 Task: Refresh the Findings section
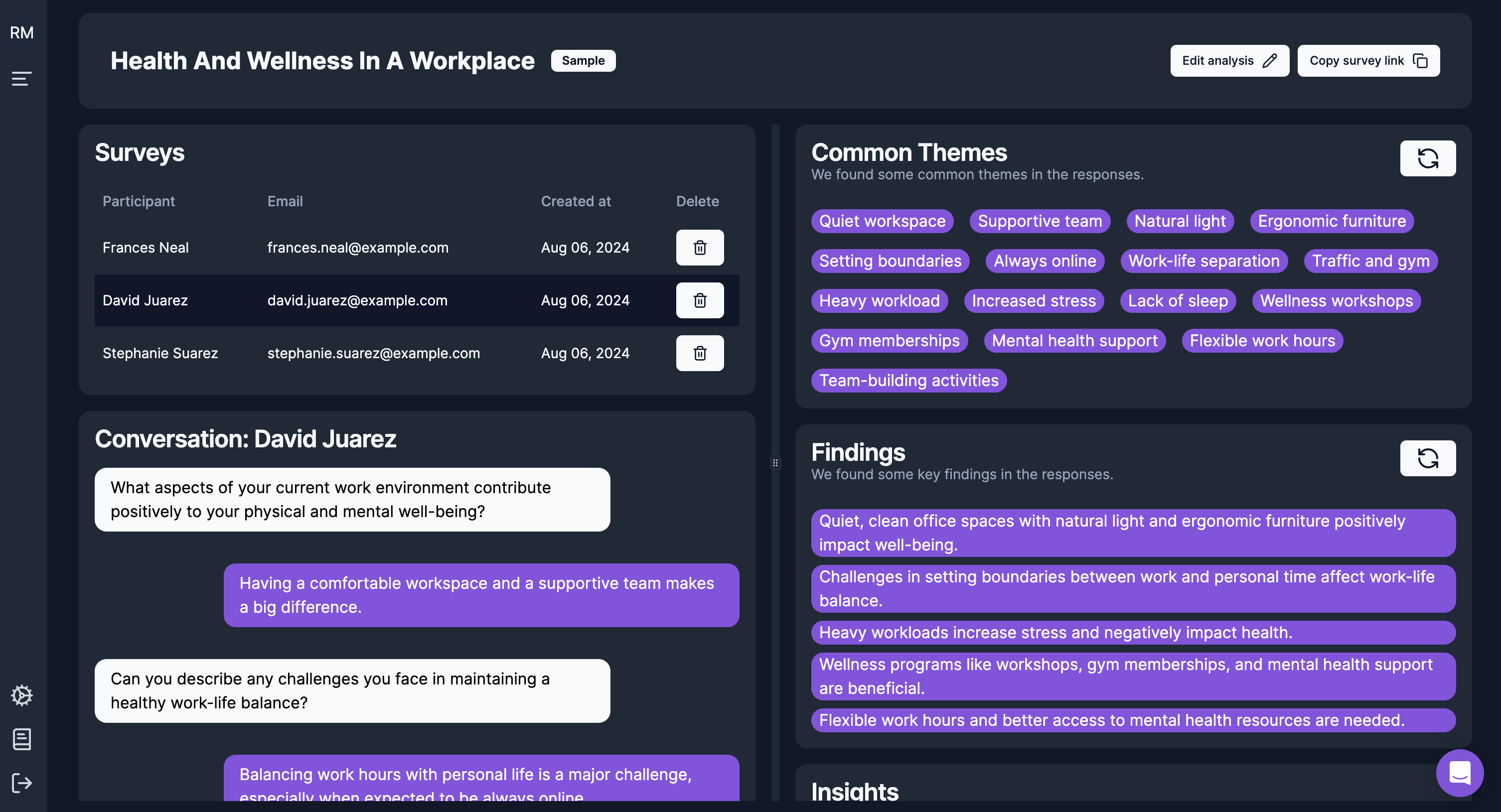(x=1427, y=458)
